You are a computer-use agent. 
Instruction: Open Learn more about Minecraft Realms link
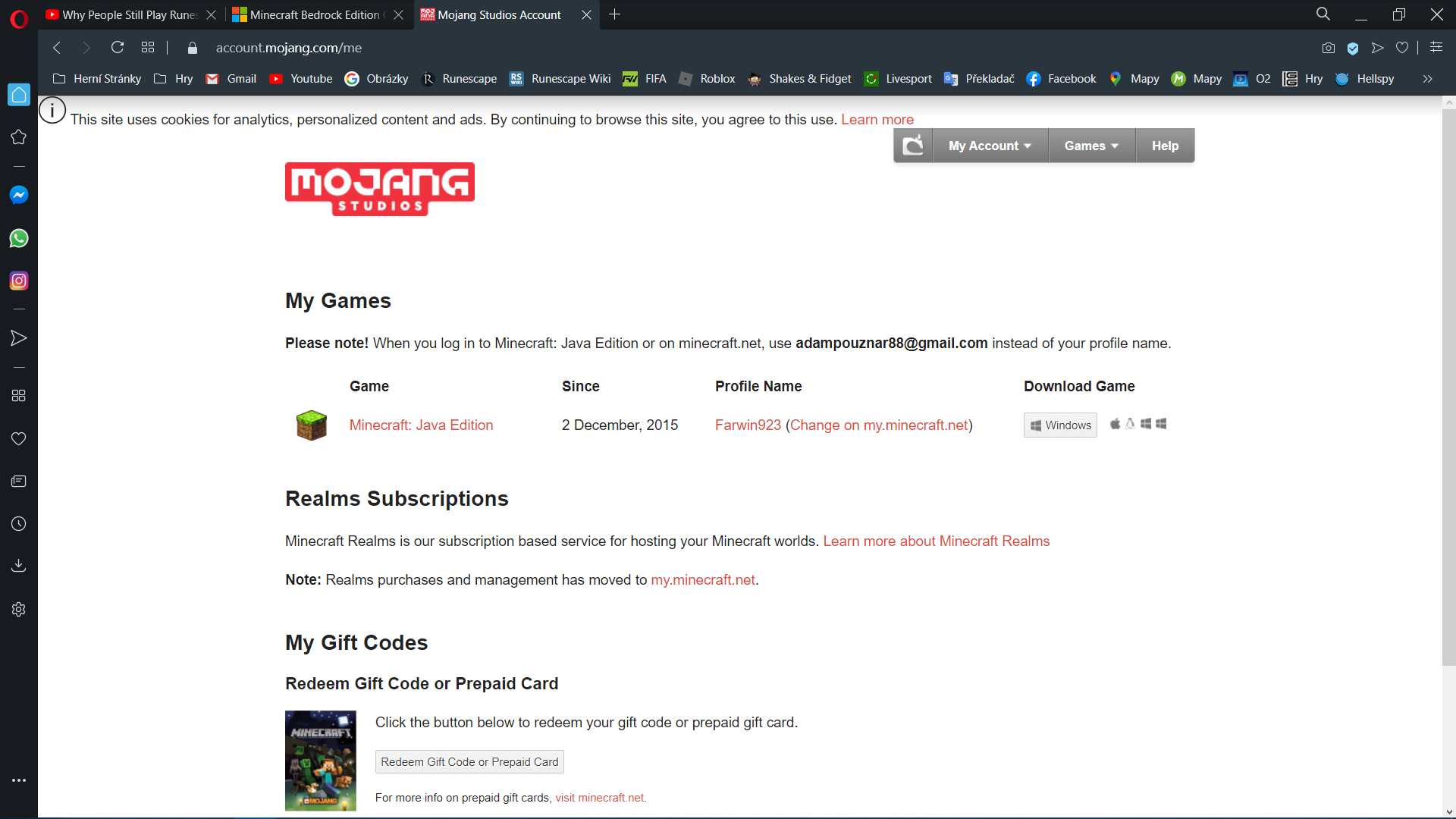[x=937, y=541]
